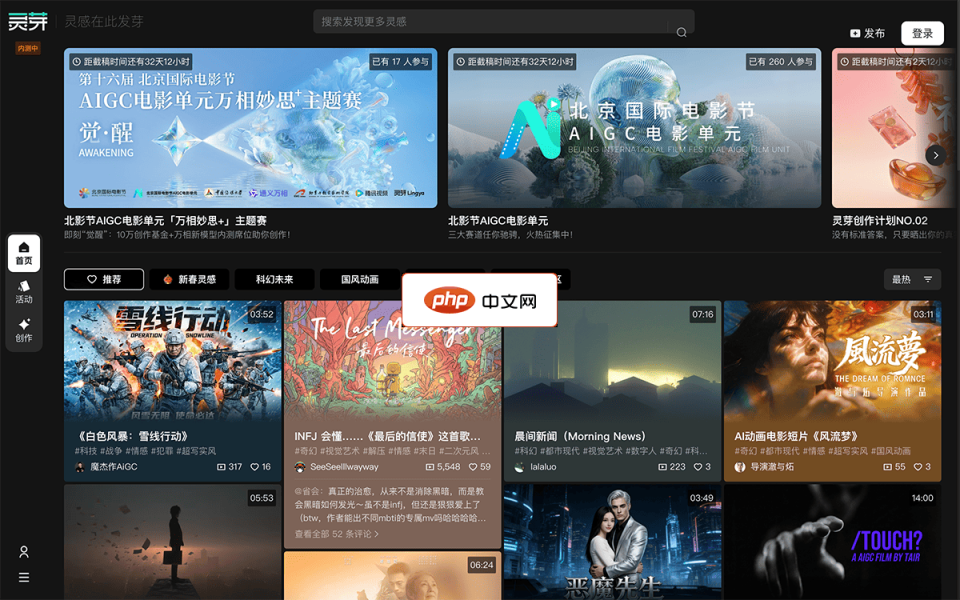Click the search magnifier icon
Image resolution: width=960 pixels, height=600 pixels.
click(x=681, y=32)
